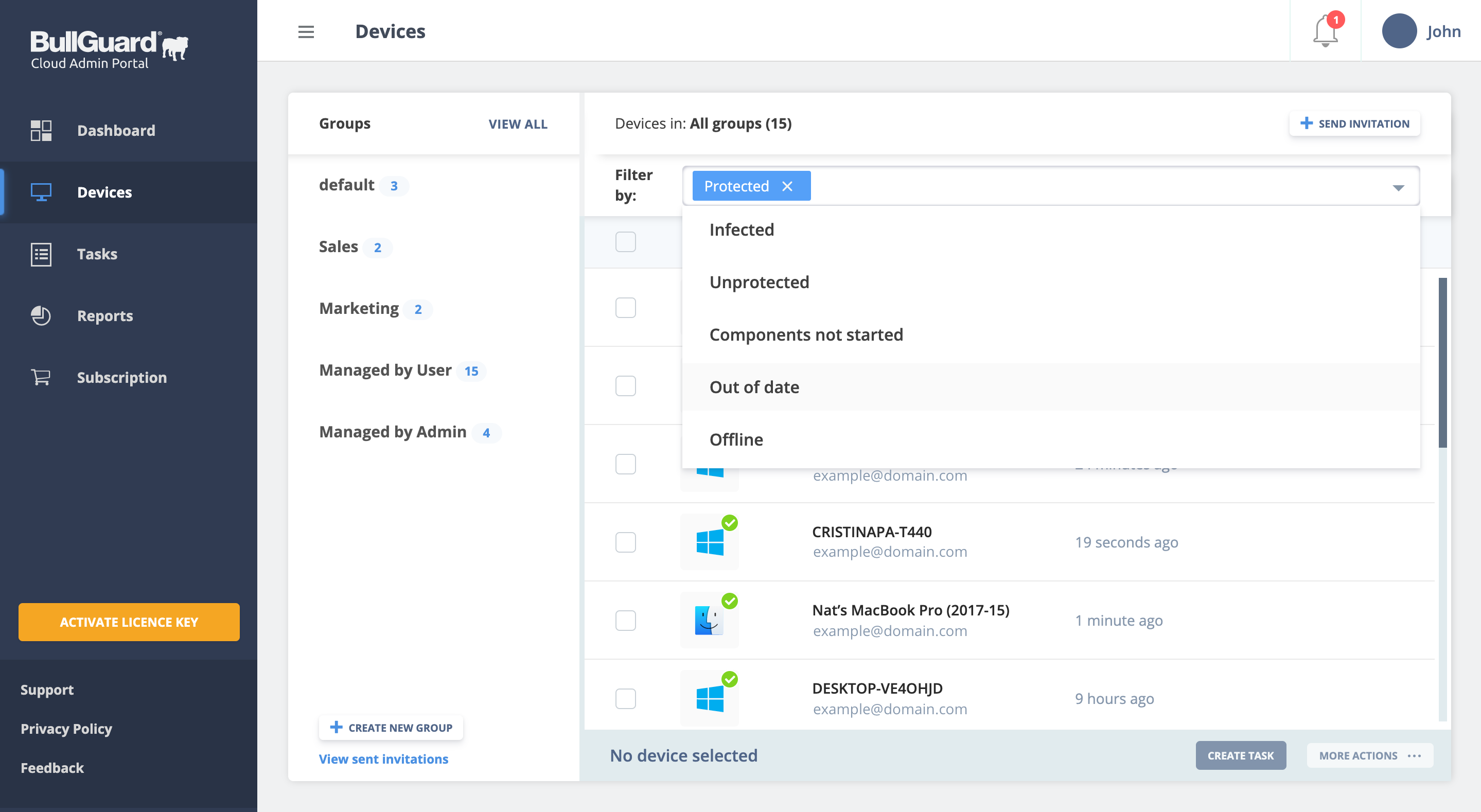Select Infected from filter list

[x=742, y=230]
